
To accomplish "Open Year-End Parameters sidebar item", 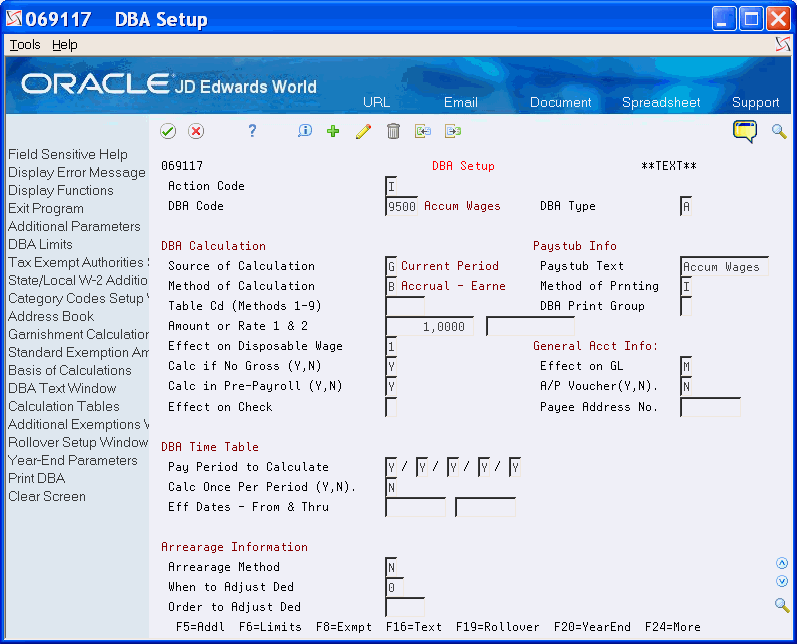I will (73, 460).
